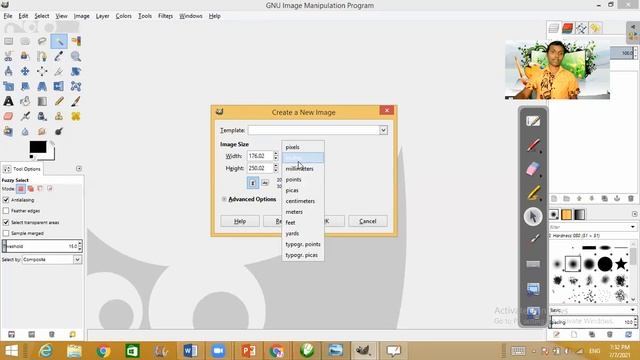
Task: Select the Eraser tool in the toolbox
Action: click(8, 116)
